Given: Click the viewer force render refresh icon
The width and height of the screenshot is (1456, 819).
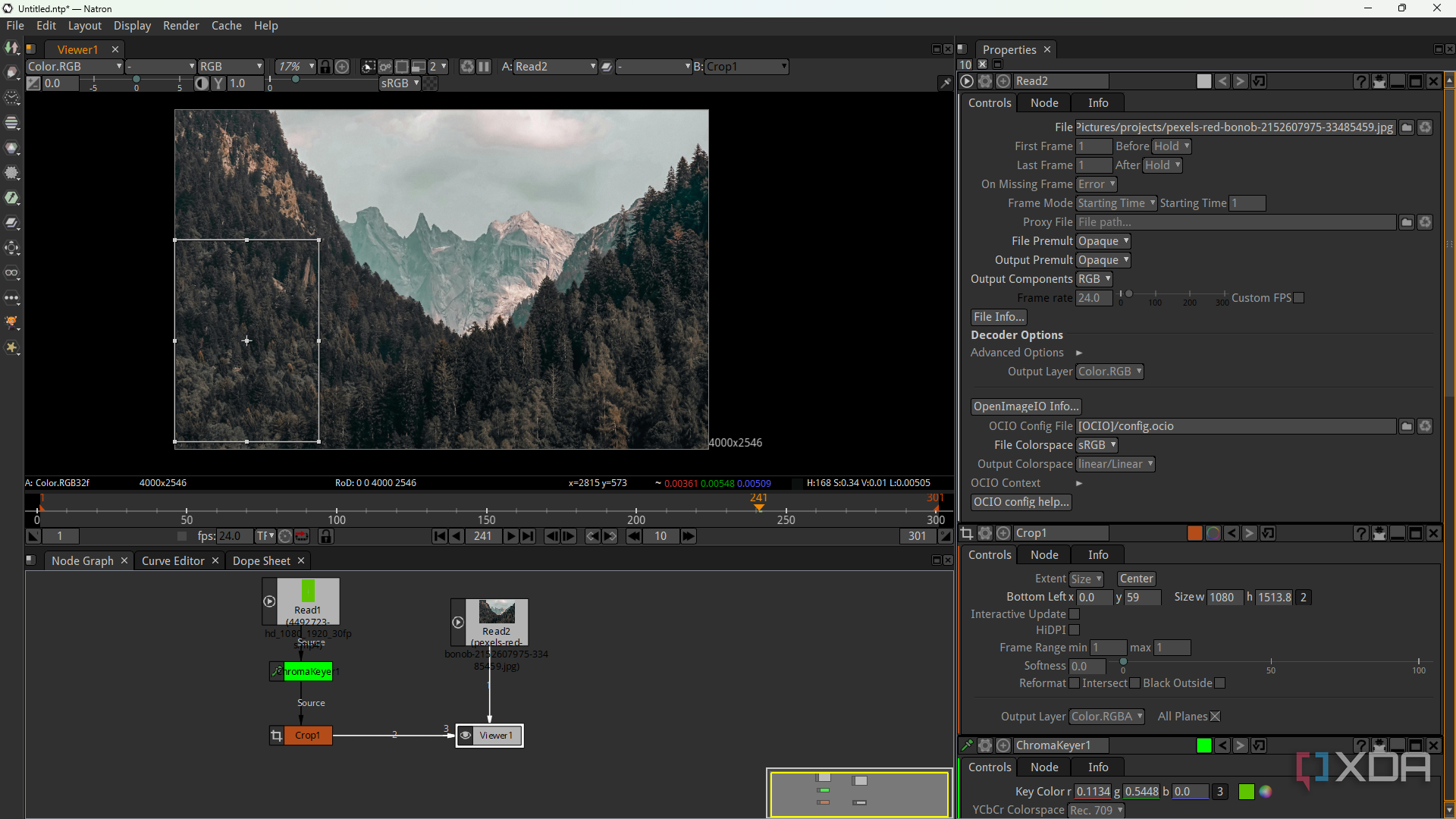Looking at the screenshot, I should tap(467, 67).
